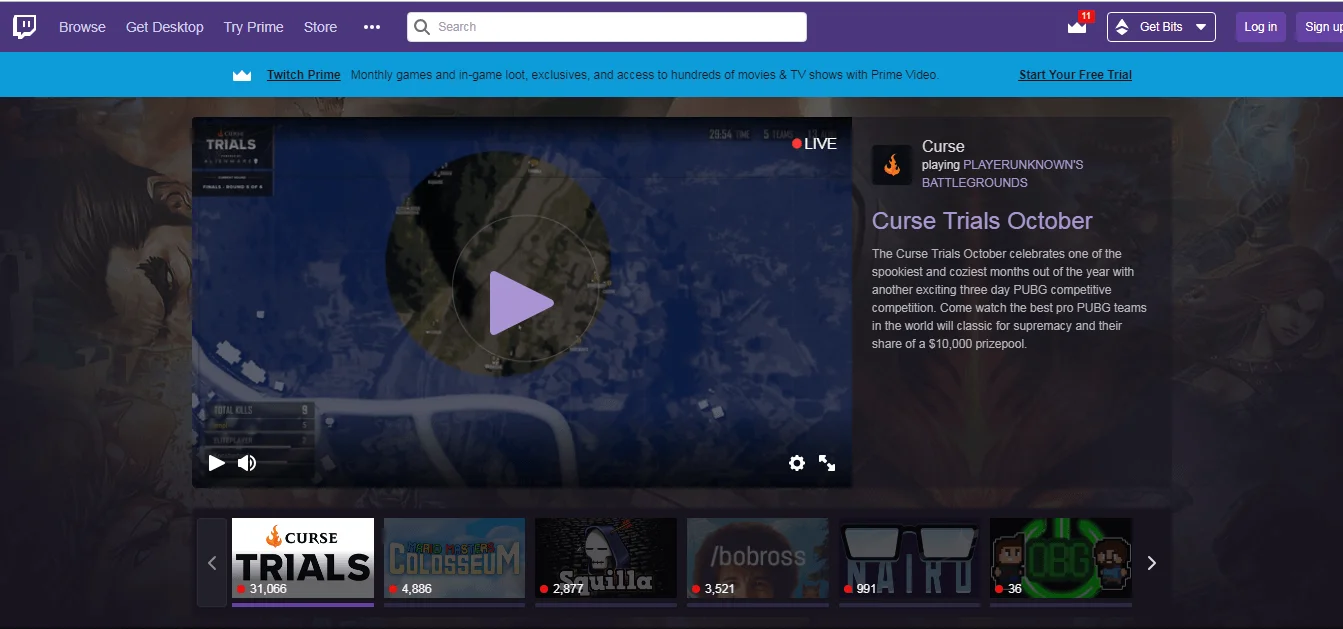Go to next carousel items arrow
This screenshot has height=629, width=1343.
coord(1151,563)
